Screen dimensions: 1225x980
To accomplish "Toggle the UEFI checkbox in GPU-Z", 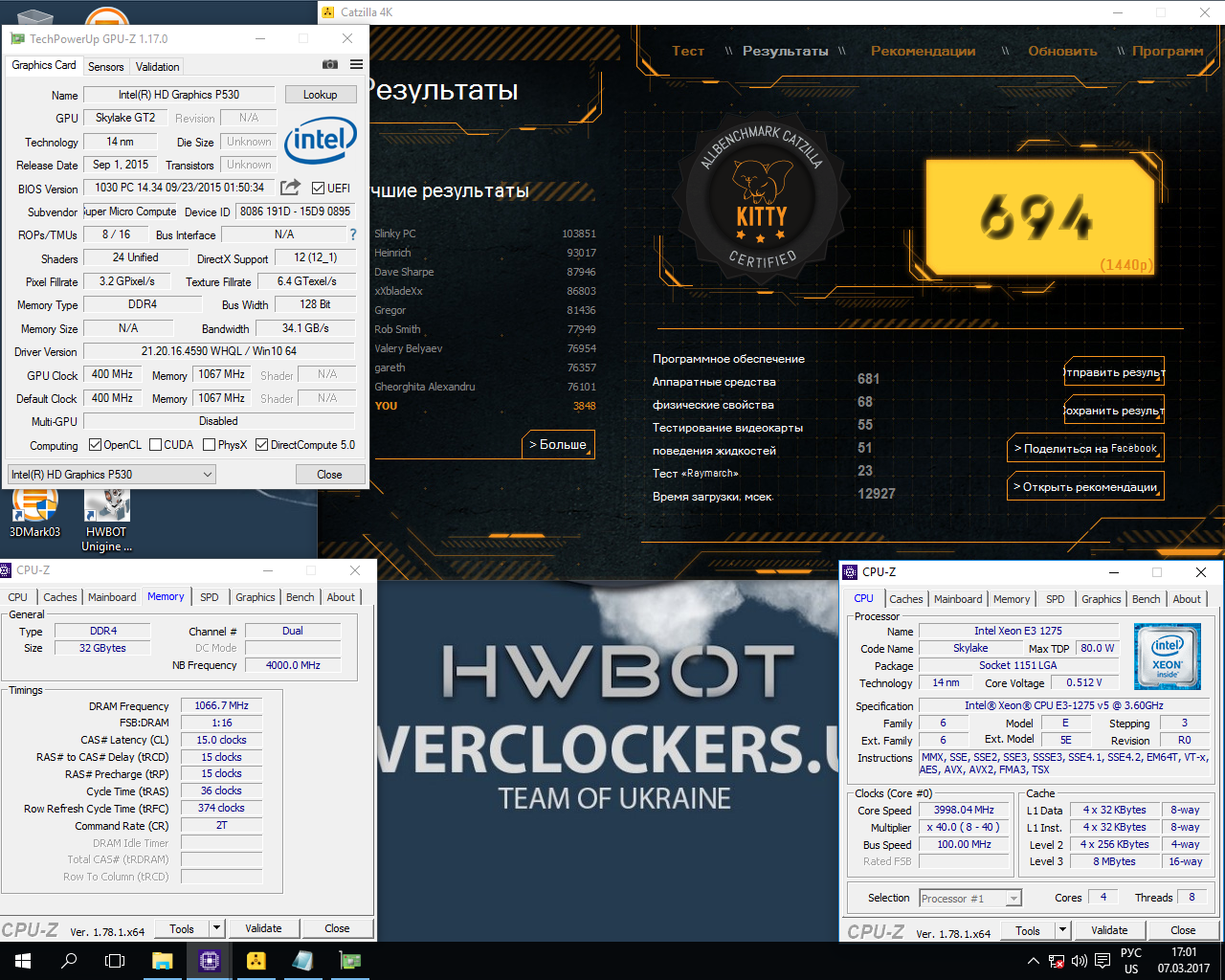I will [x=319, y=189].
